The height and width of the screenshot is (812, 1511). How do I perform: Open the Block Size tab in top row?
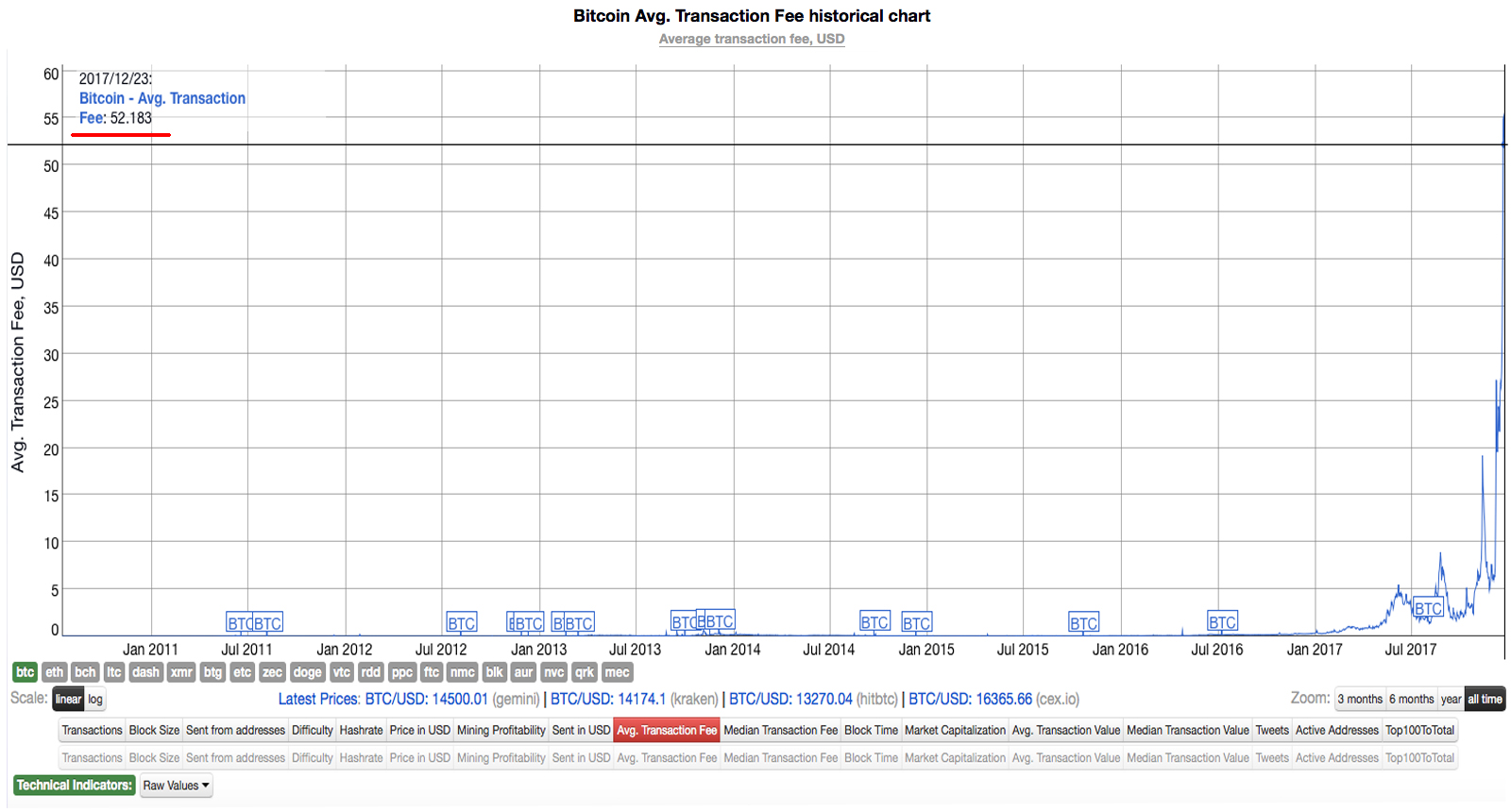[x=154, y=731]
